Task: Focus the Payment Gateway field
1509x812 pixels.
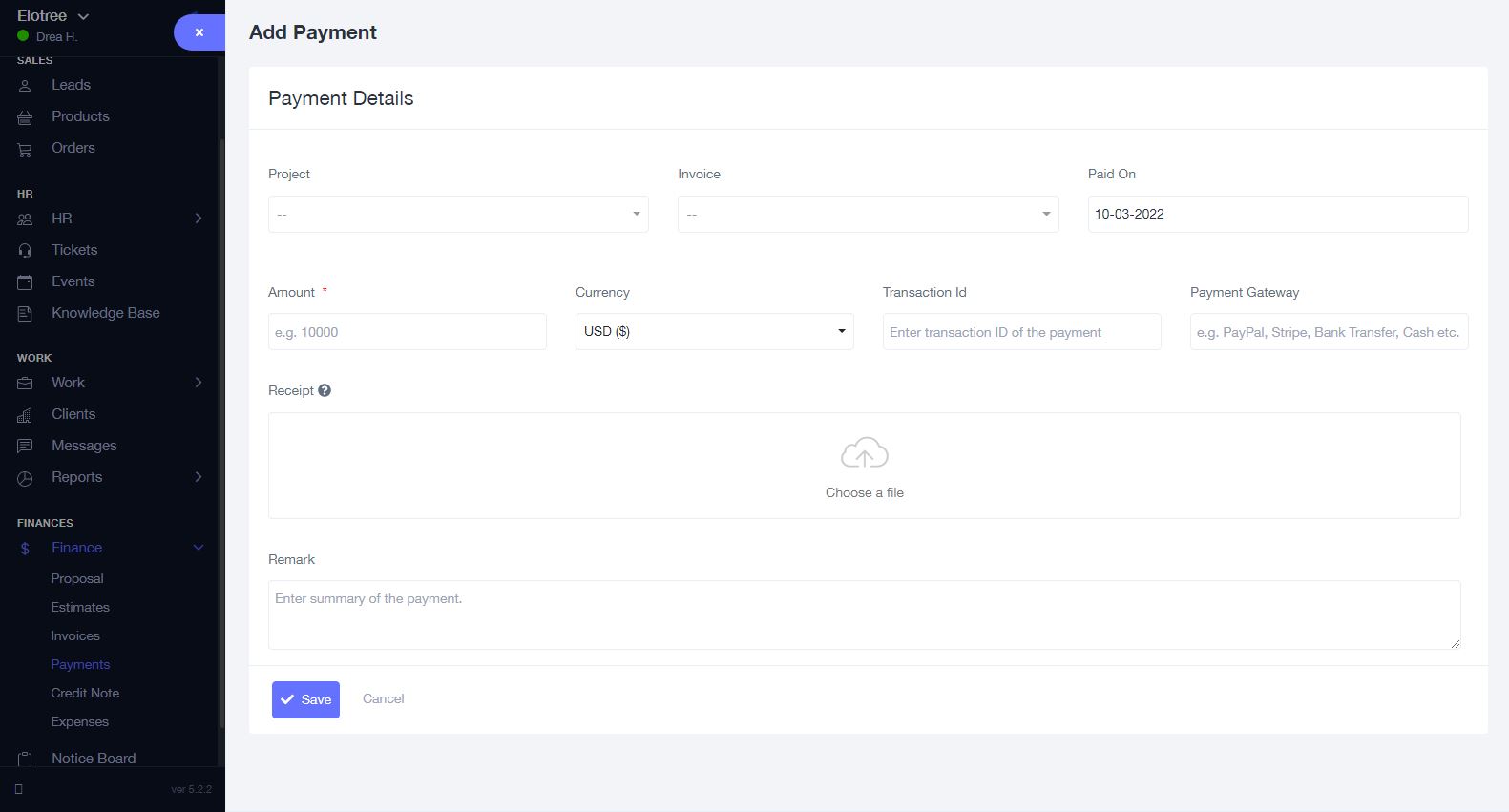Action: point(1330,331)
